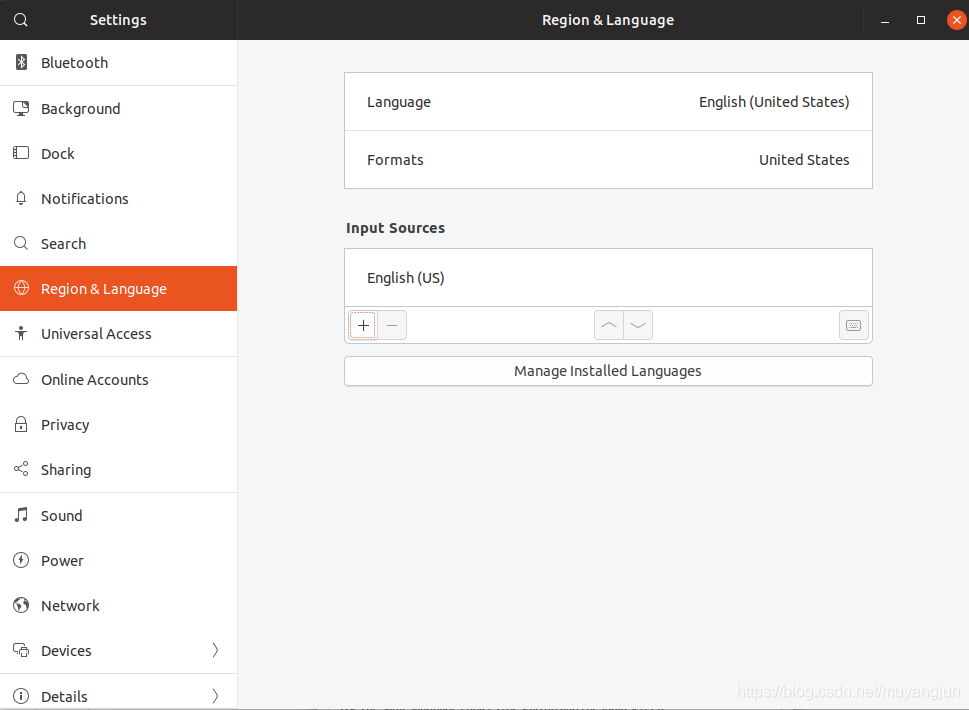Click the Network globe icon

coord(21,605)
